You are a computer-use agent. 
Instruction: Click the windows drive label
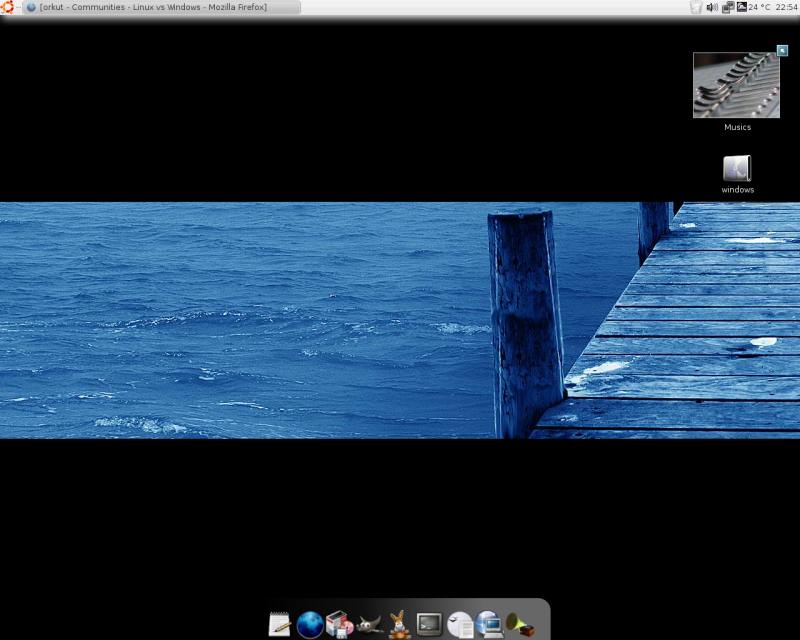click(737, 189)
